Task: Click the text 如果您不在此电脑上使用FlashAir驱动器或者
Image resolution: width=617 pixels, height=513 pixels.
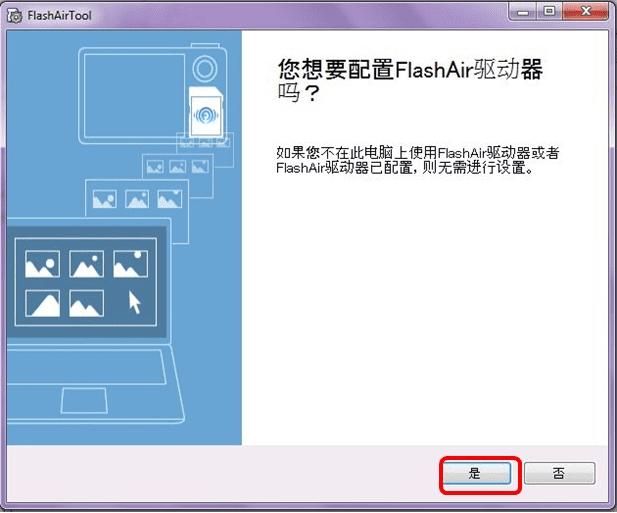Action: coord(417,152)
